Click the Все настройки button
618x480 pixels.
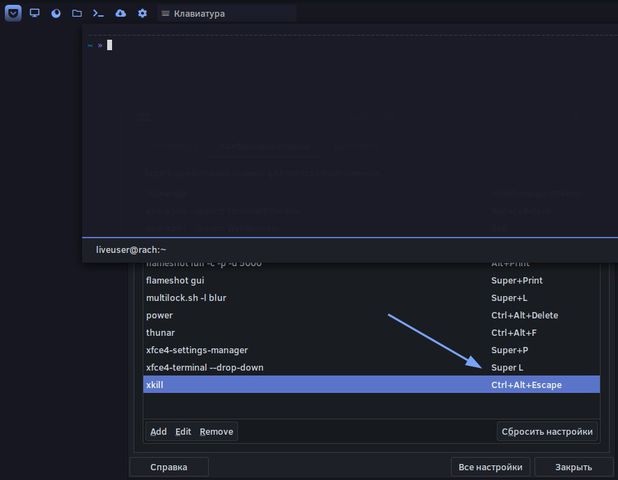[490, 467]
